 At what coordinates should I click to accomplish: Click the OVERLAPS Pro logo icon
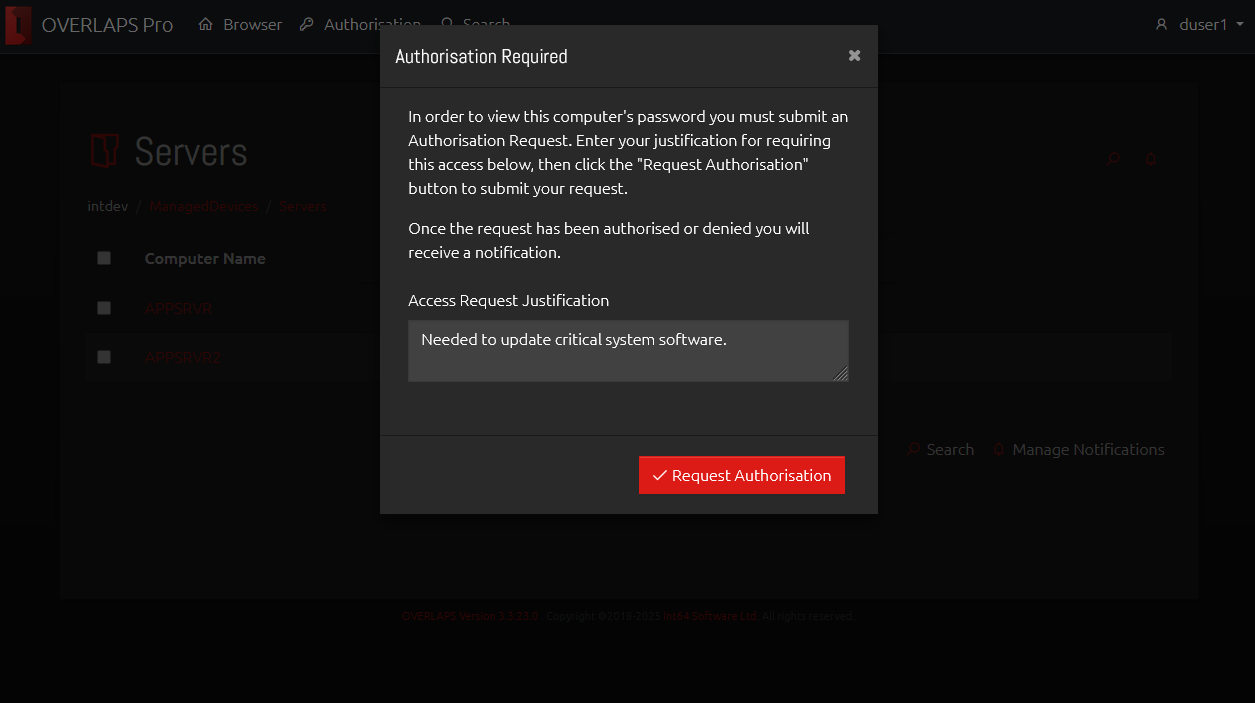coord(18,25)
